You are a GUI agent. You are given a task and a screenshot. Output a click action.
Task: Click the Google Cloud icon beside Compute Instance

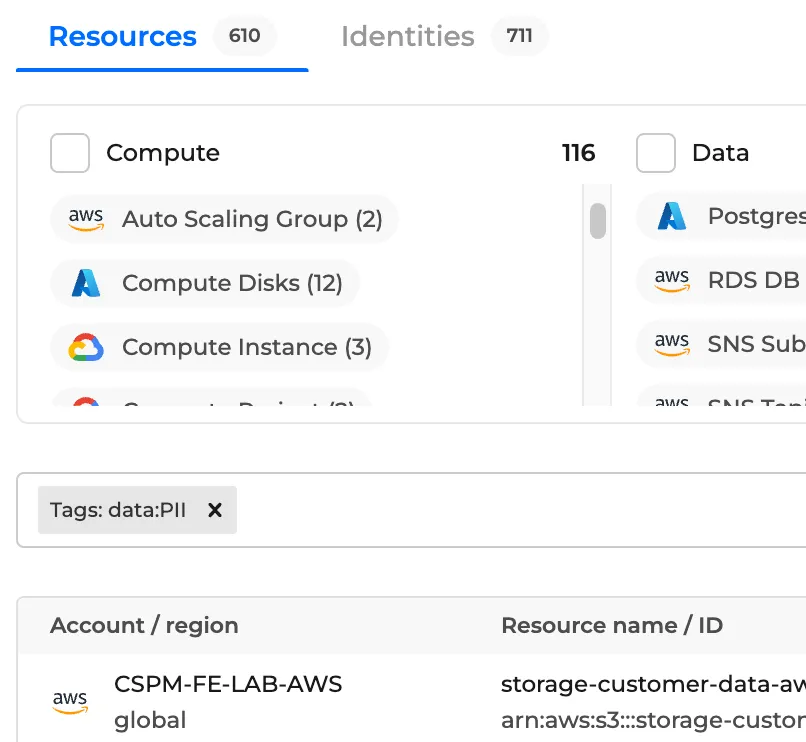[x=86, y=348]
